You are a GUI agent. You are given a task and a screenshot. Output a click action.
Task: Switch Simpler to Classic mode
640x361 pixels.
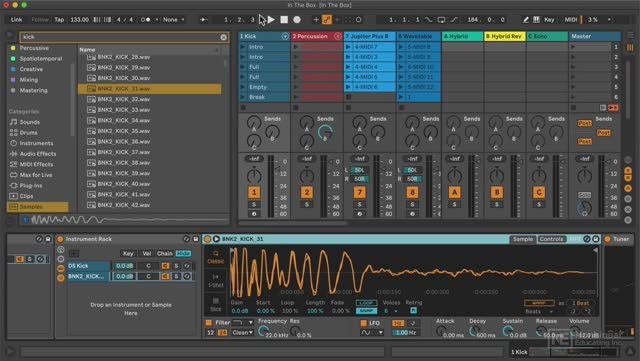pyautogui.click(x=216, y=257)
